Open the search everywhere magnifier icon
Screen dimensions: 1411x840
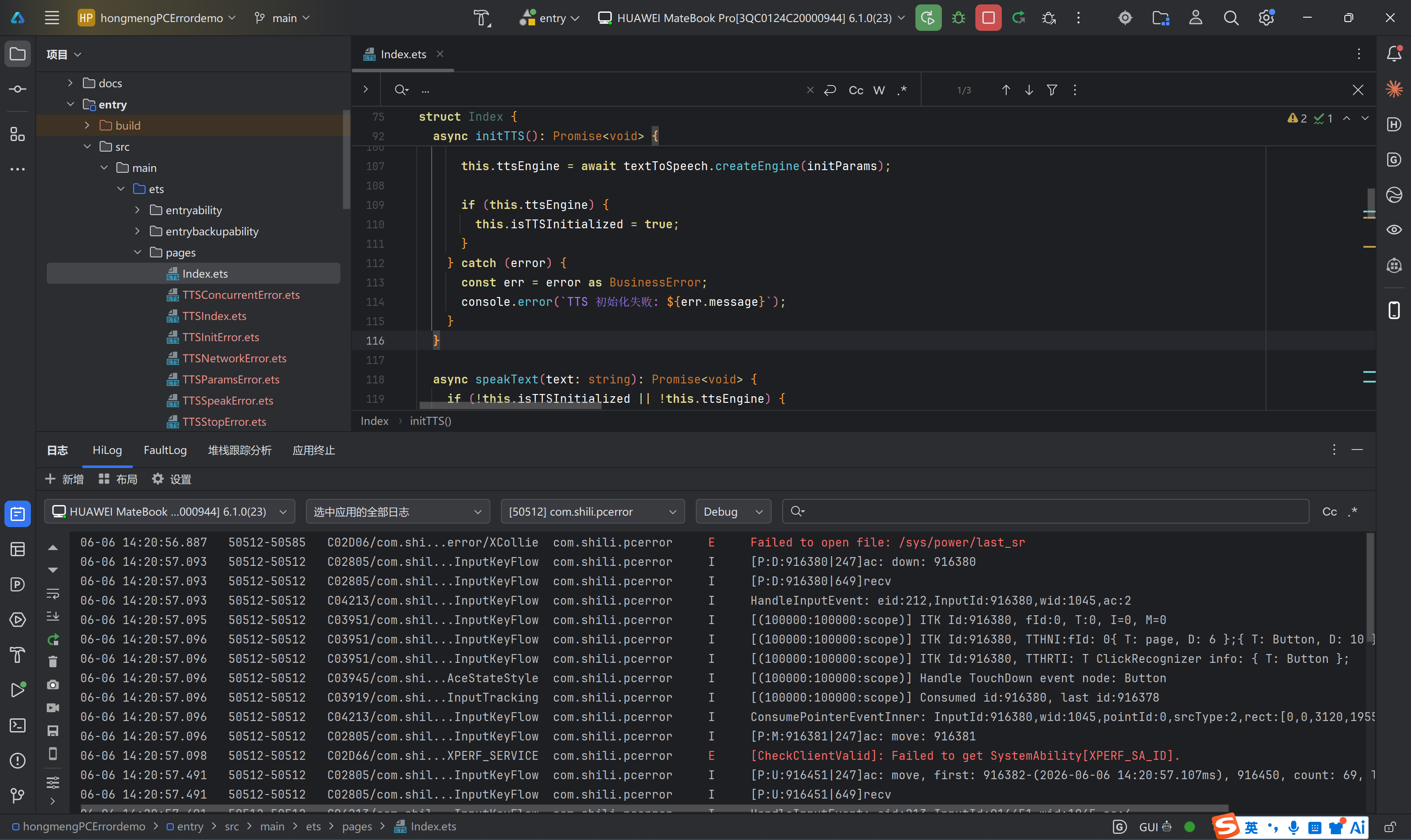pyautogui.click(x=1230, y=18)
